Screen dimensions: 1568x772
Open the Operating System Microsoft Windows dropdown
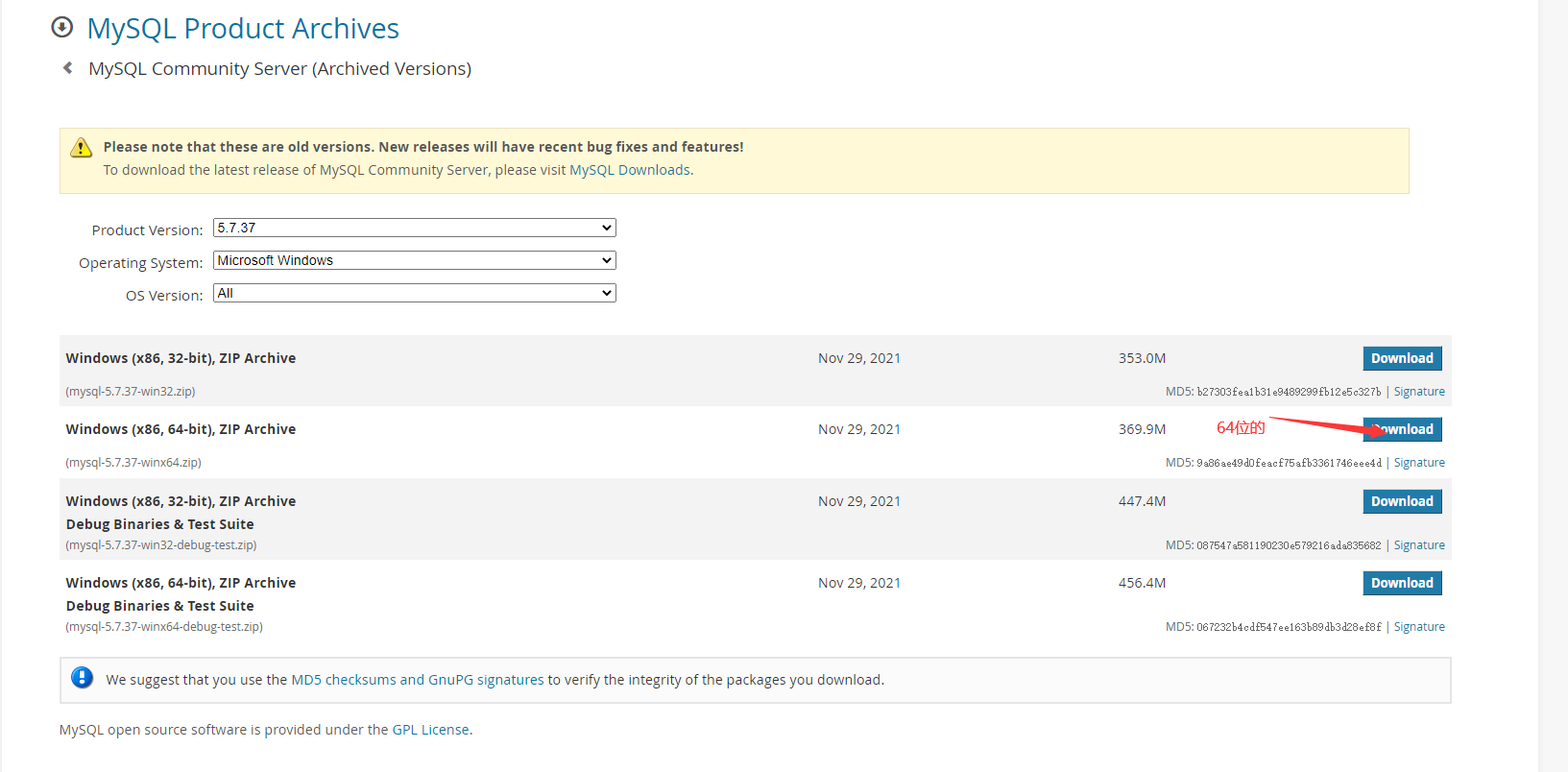tap(414, 260)
